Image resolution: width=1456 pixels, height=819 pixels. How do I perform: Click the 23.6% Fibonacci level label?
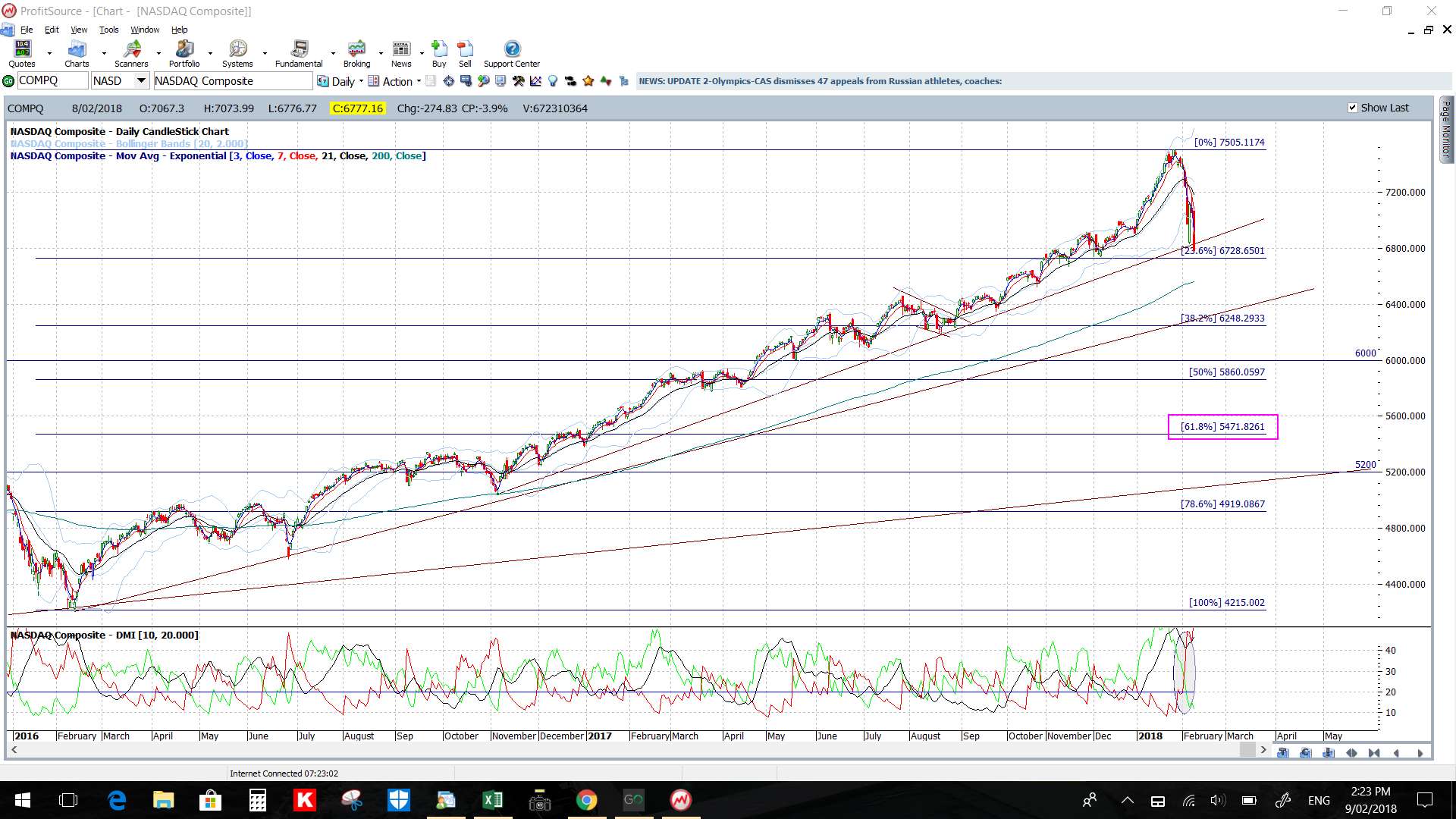1222,251
